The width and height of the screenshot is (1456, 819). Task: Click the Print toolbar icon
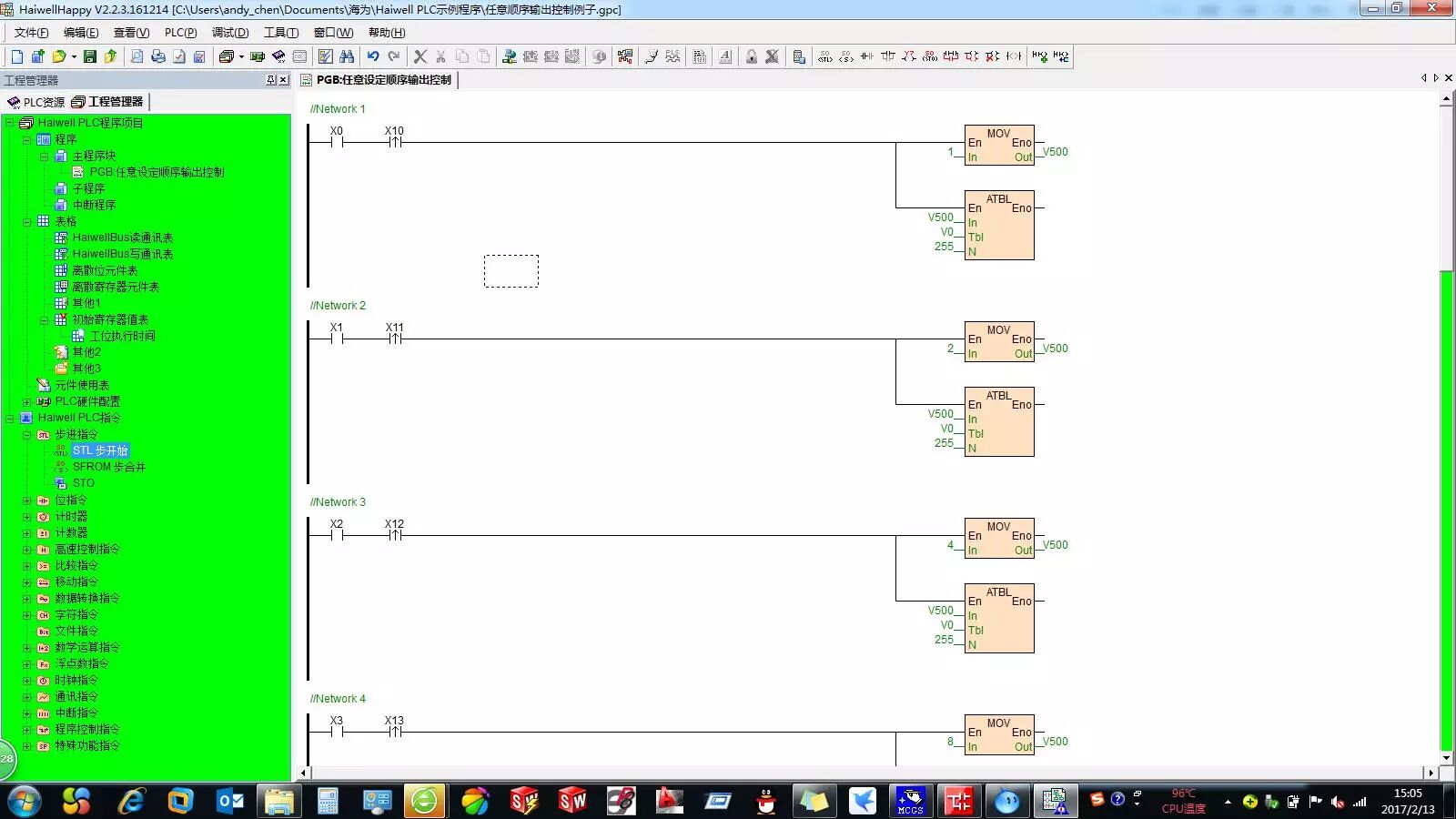point(158,56)
